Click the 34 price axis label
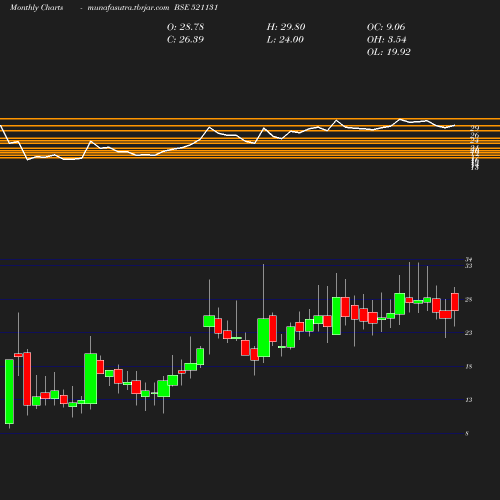Image resolution: width=500 pixels, height=500 pixels. 469,259
